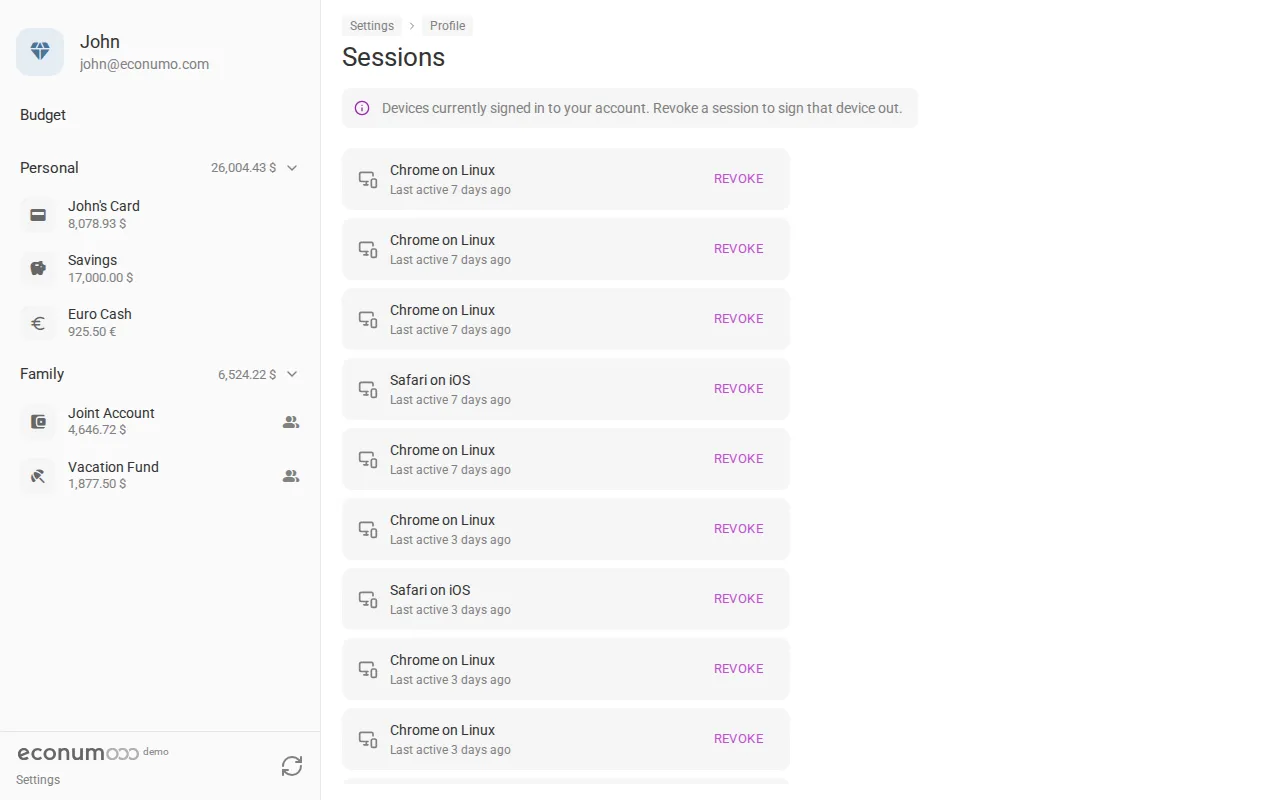Click device icon of Safari session active 7 days ago
1280x800 pixels.
(368, 389)
